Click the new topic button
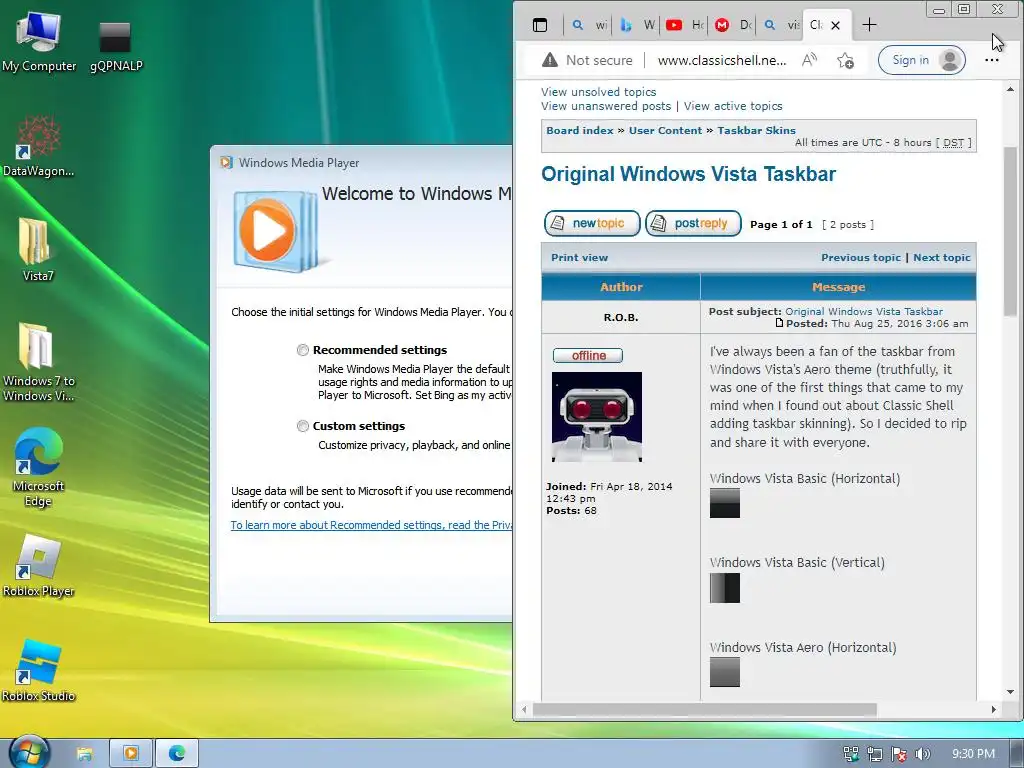The height and width of the screenshot is (768, 1024). pos(592,223)
